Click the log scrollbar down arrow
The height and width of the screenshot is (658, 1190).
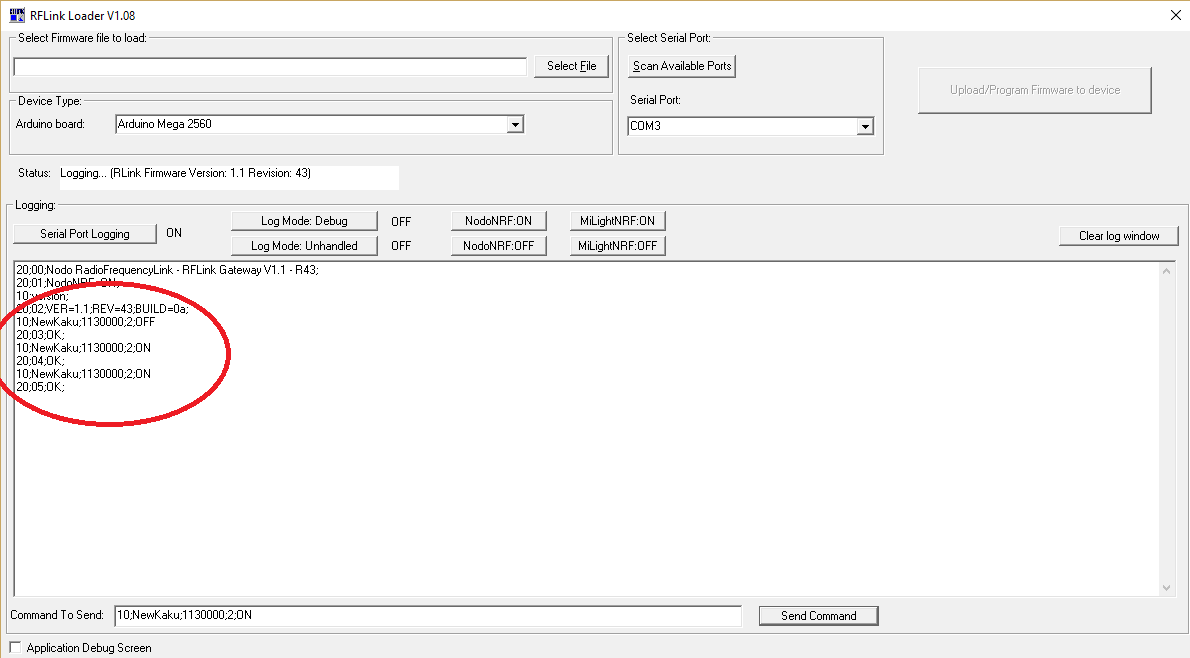[1166, 587]
